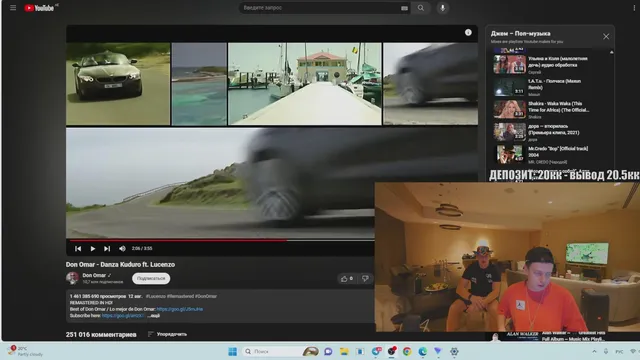
Task: Open the on-screen keyboard icon in search box
Action: 404,8
